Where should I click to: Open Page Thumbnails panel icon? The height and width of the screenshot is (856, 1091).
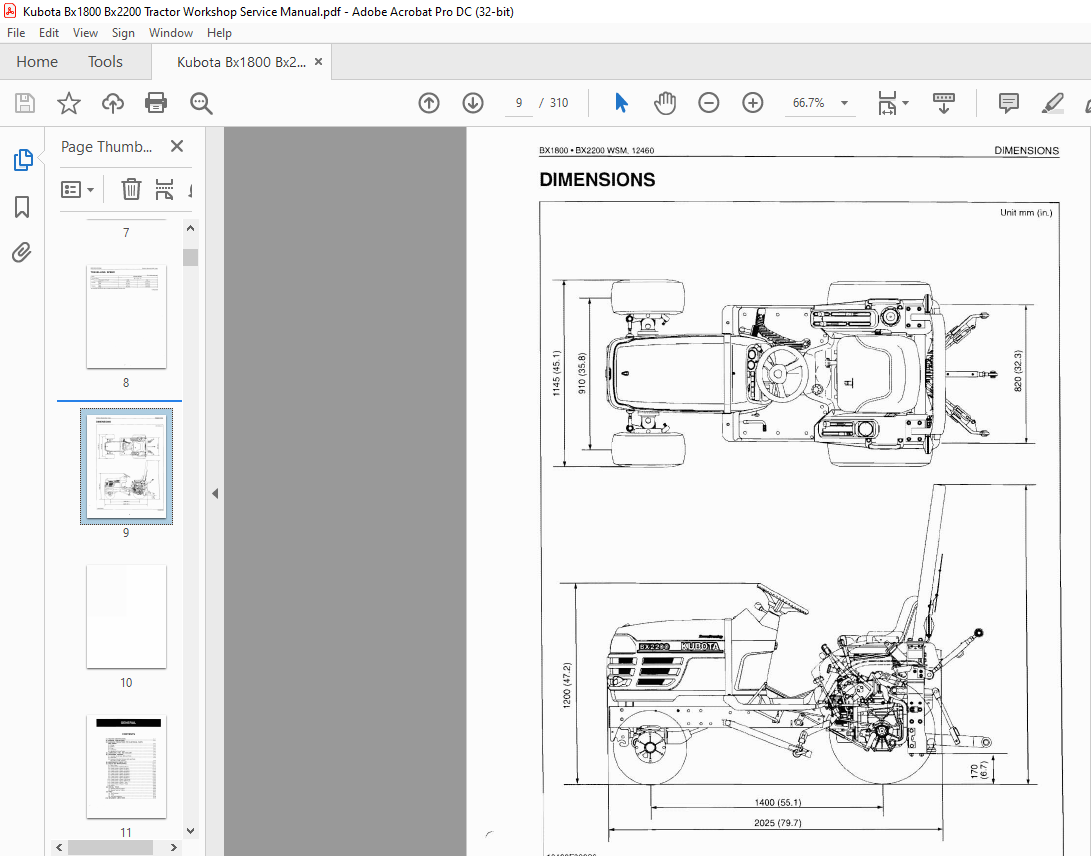22,160
